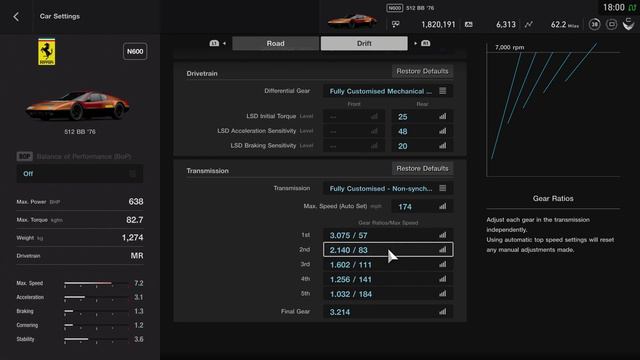Adjust rear LSD Initial Torque value 25
Viewport: 640px width, 360px height.
click(x=422, y=117)
